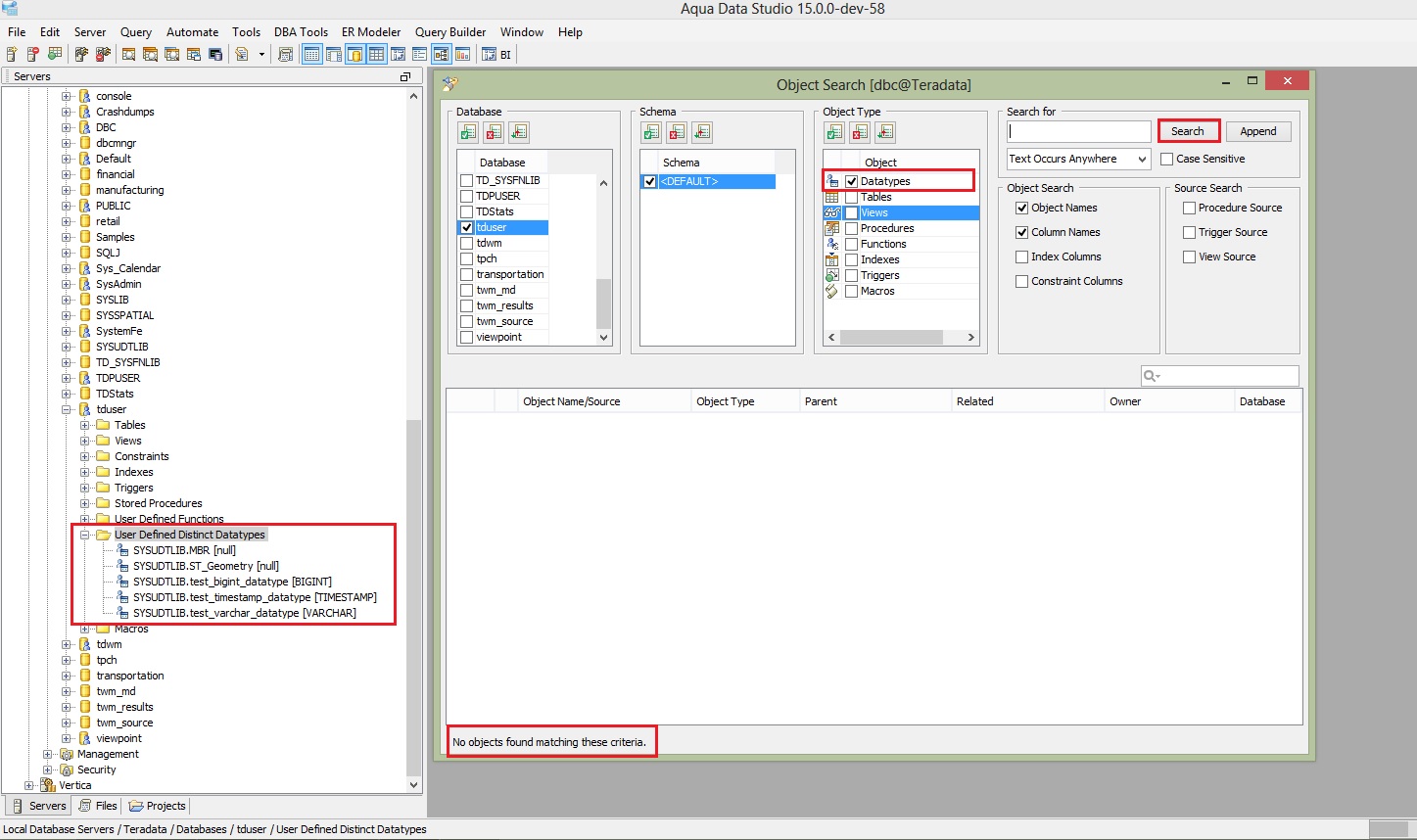Select SYSUDTLIB.test_bigint_datatype [BIGINT] in the tree
Viewport: 1417px width, 840px height.
[x=232, y=582]
